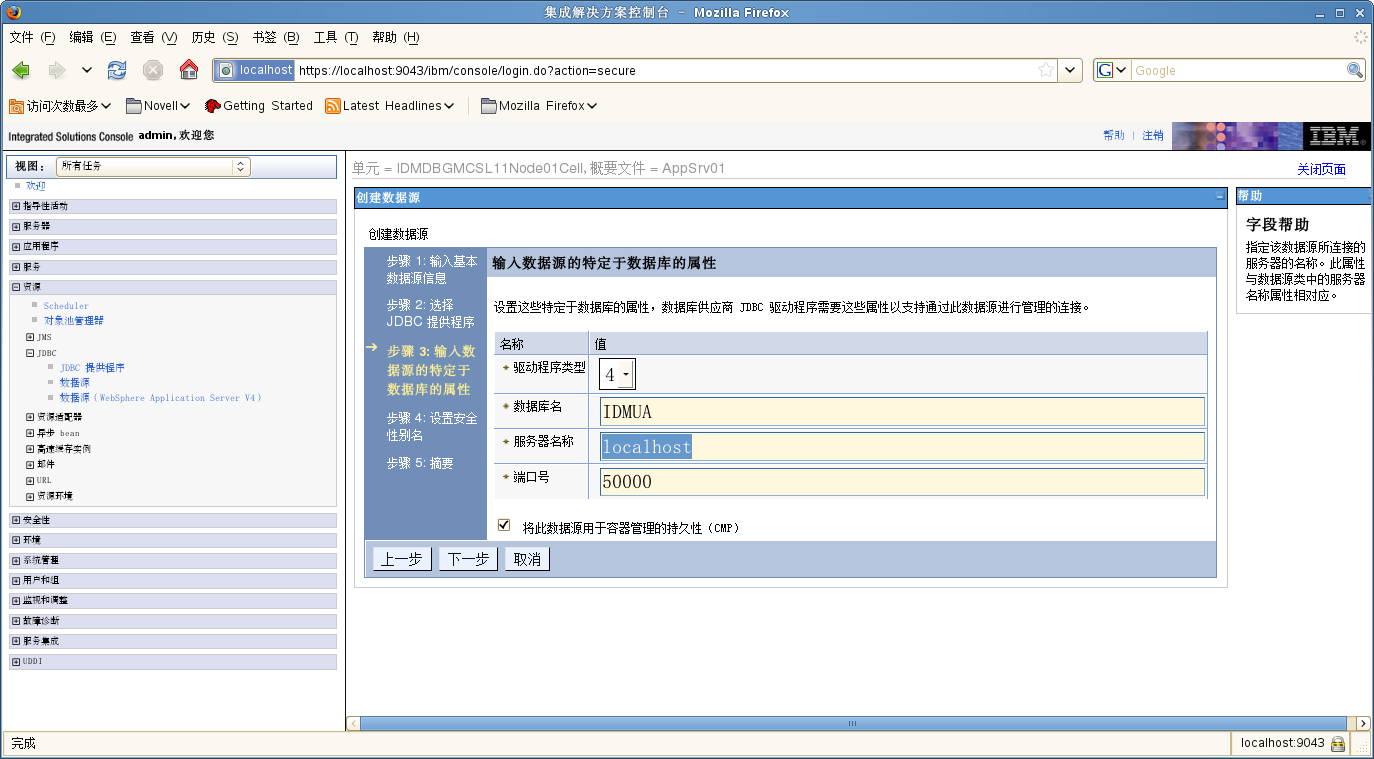Image resolution: width=1374 pixels, height=759 pixels.
Task: Open the Mozilla Firefox bookmarks folder
Action: pos(539,106)
